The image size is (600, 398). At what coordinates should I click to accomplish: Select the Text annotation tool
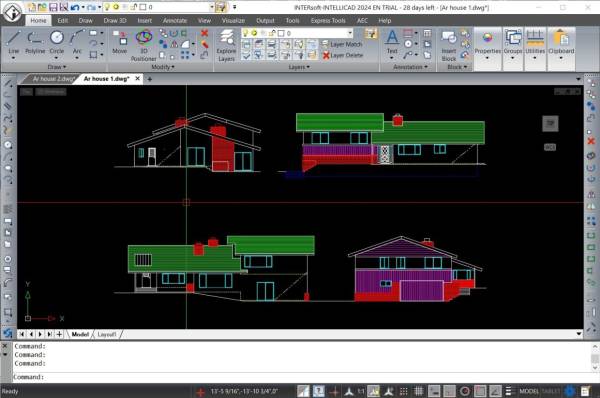click(392, 41)
